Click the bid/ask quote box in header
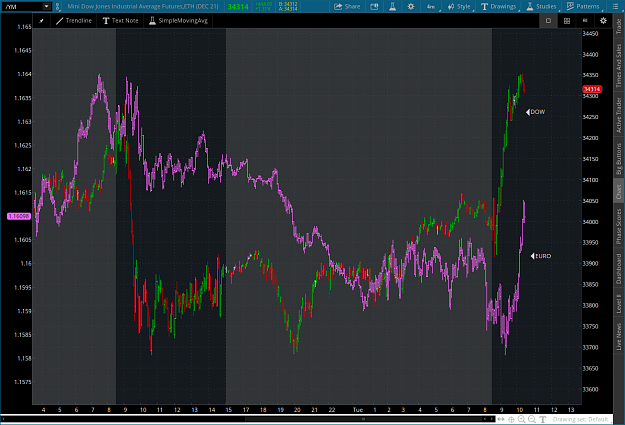Screen dimensions: 625x425 click(x=288, y=6)
